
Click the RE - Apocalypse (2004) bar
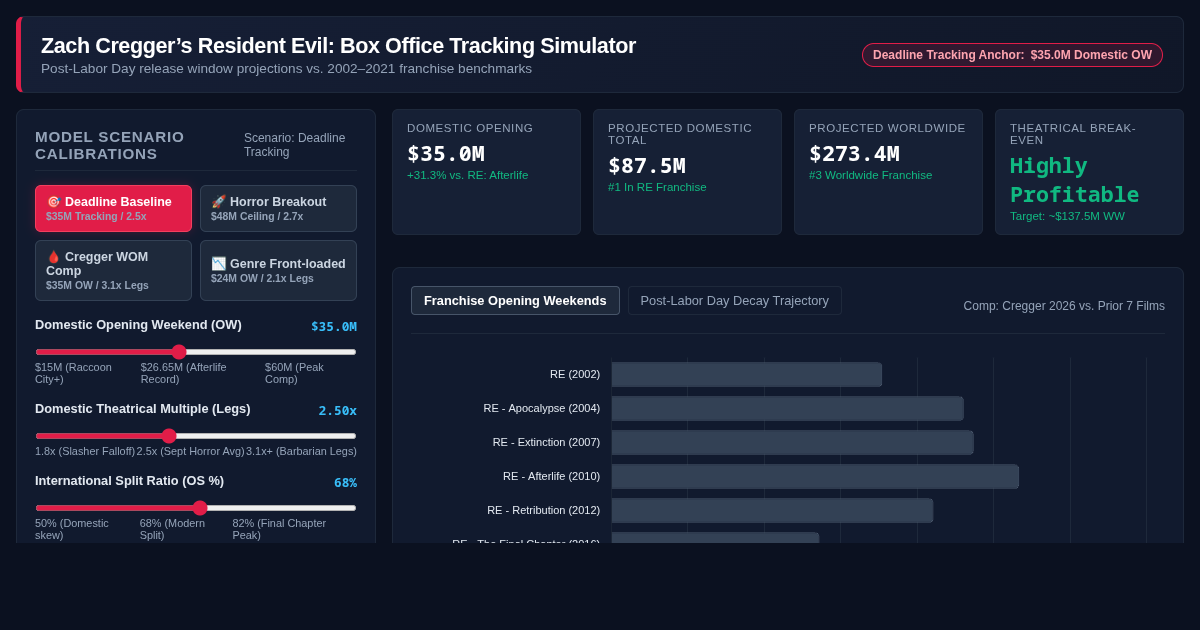pyautogui.click(x=788, y=408)
